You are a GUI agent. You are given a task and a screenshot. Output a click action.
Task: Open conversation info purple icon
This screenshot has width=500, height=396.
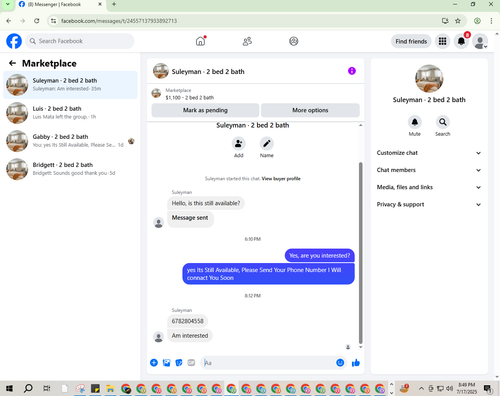coord(352,71)
